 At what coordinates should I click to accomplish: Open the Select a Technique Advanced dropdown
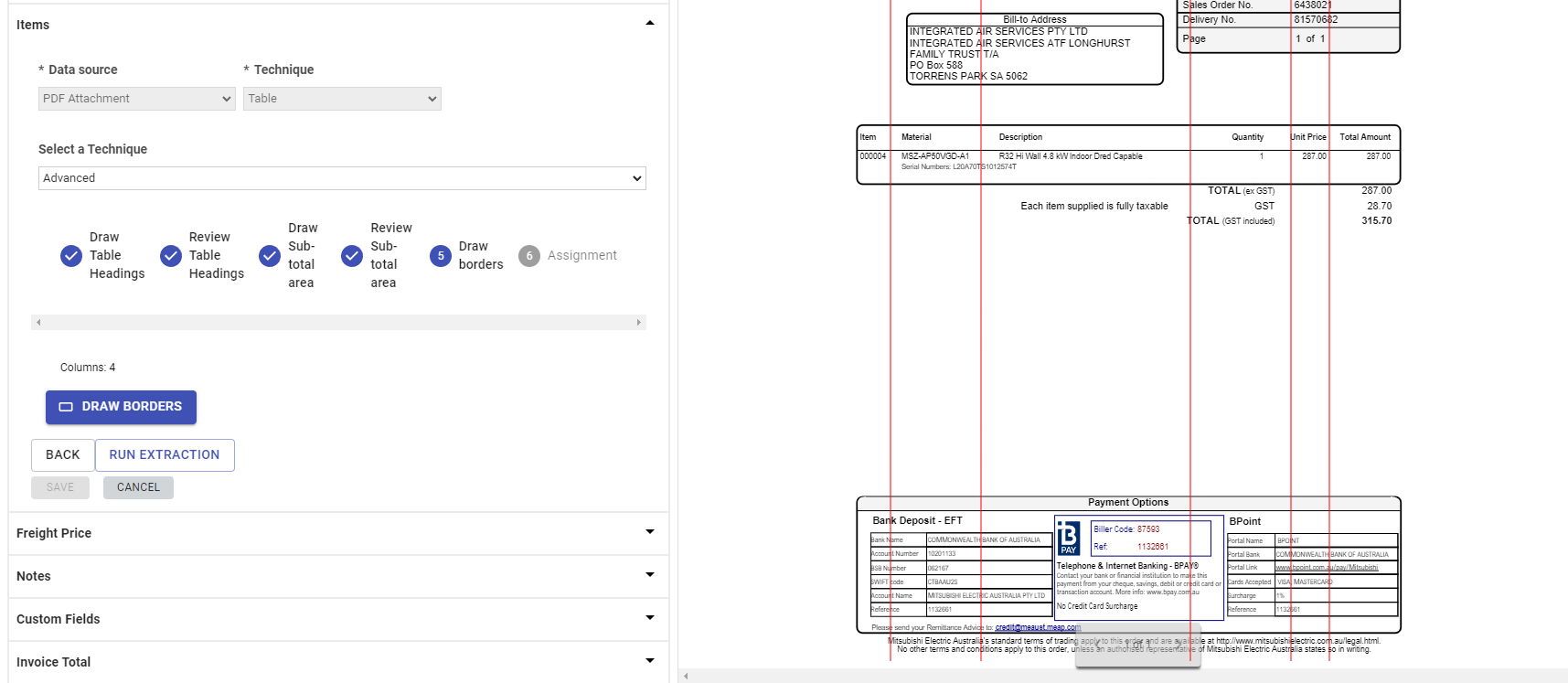[x=342, y=178]
